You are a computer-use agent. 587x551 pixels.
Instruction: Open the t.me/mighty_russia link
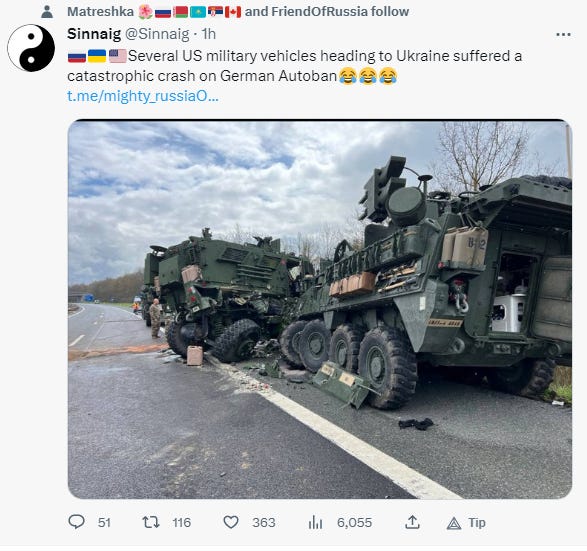click(x=143, y=96)
